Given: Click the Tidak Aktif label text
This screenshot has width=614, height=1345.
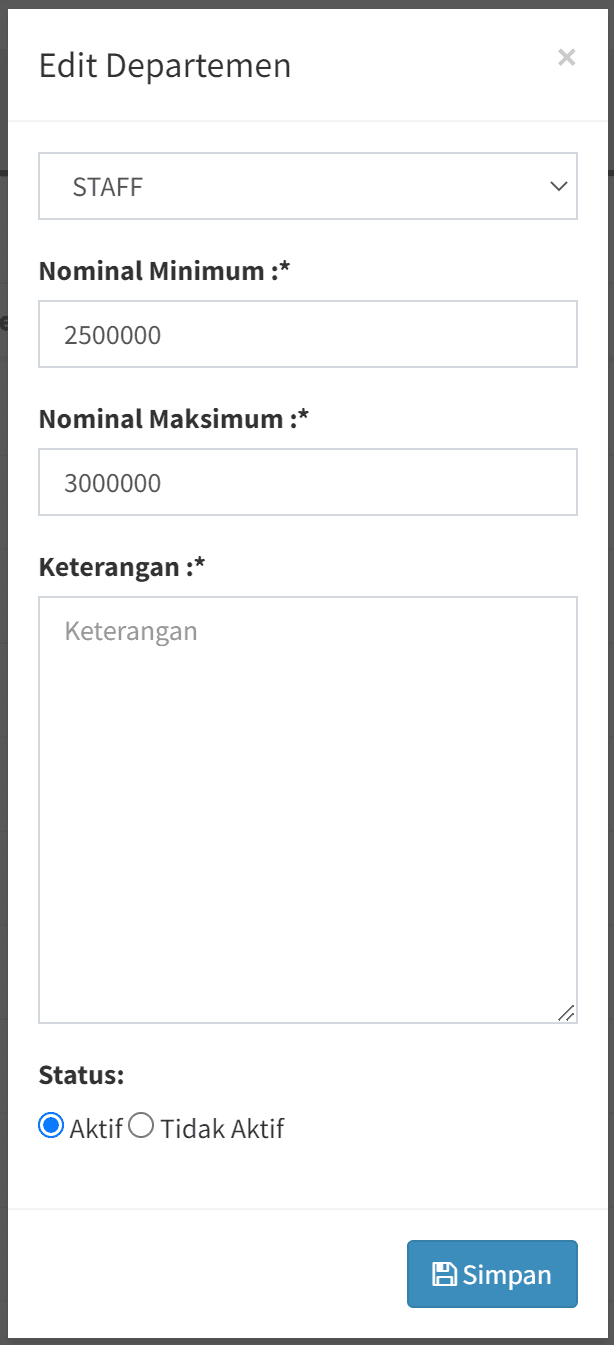Looking at the screenshot, I should coord(222,1129).
